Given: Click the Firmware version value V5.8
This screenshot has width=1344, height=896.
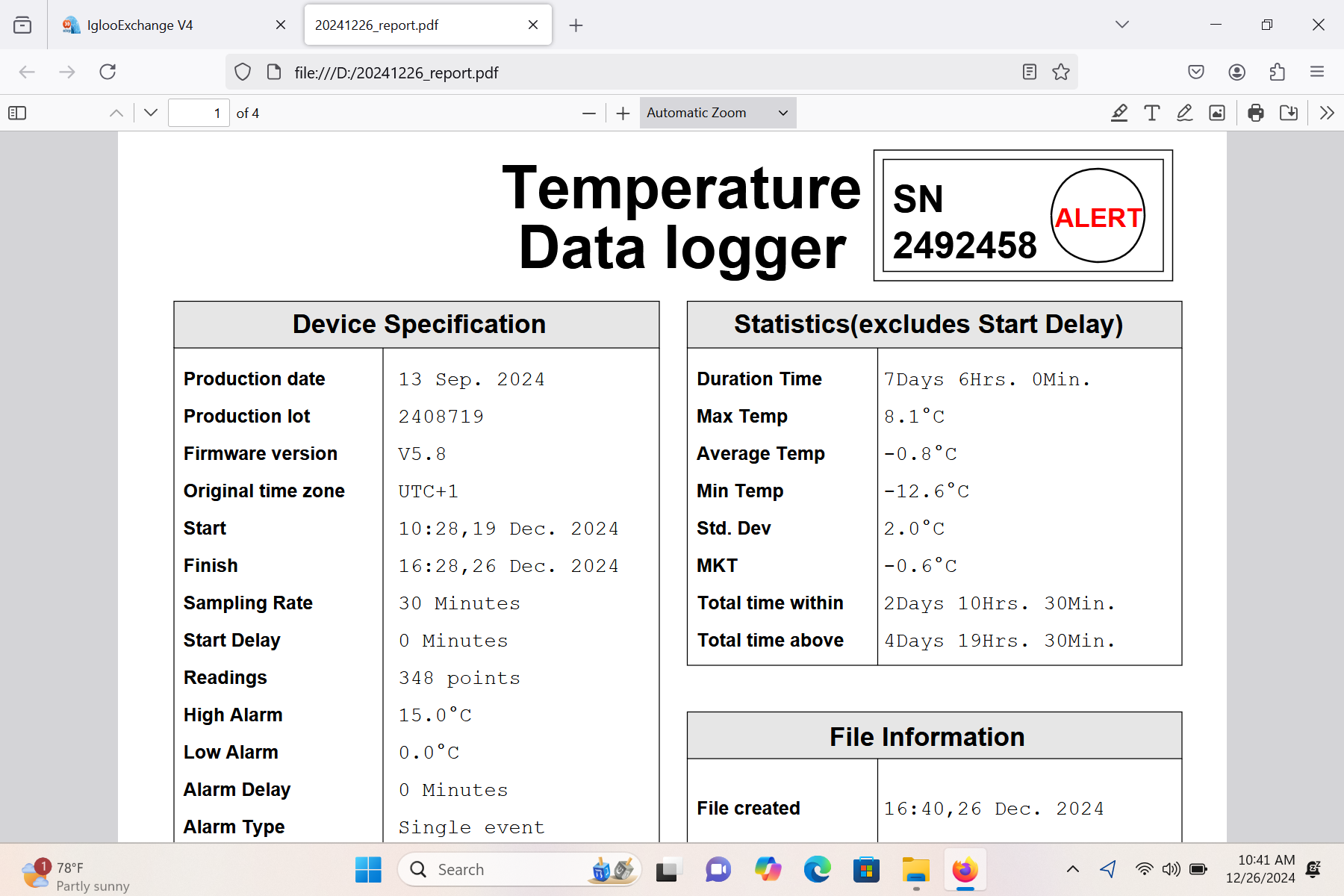Looking at the screenshot, I should coord(422,454).
